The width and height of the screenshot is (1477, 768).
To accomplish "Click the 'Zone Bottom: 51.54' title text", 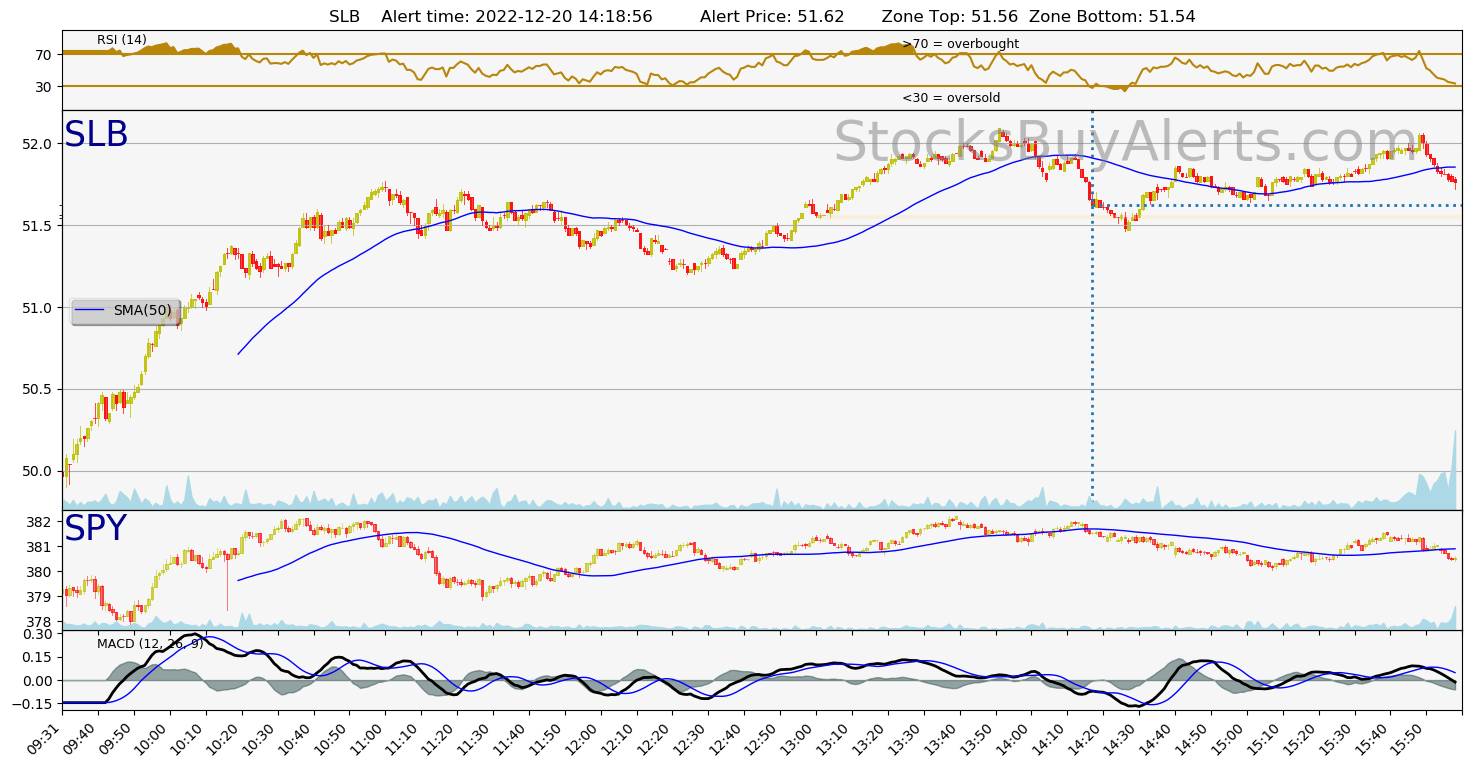I will (1112, 17).
